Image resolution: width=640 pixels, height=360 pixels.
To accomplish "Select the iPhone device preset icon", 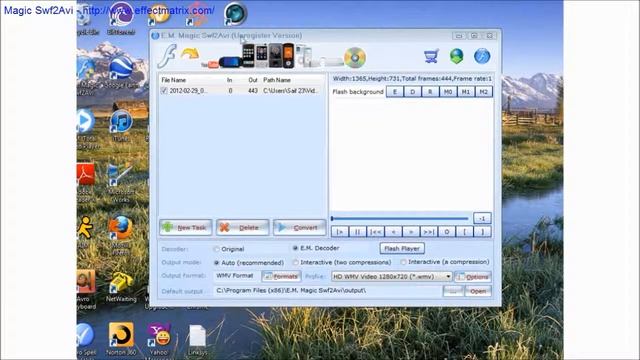I will click(x=248, y=56).
